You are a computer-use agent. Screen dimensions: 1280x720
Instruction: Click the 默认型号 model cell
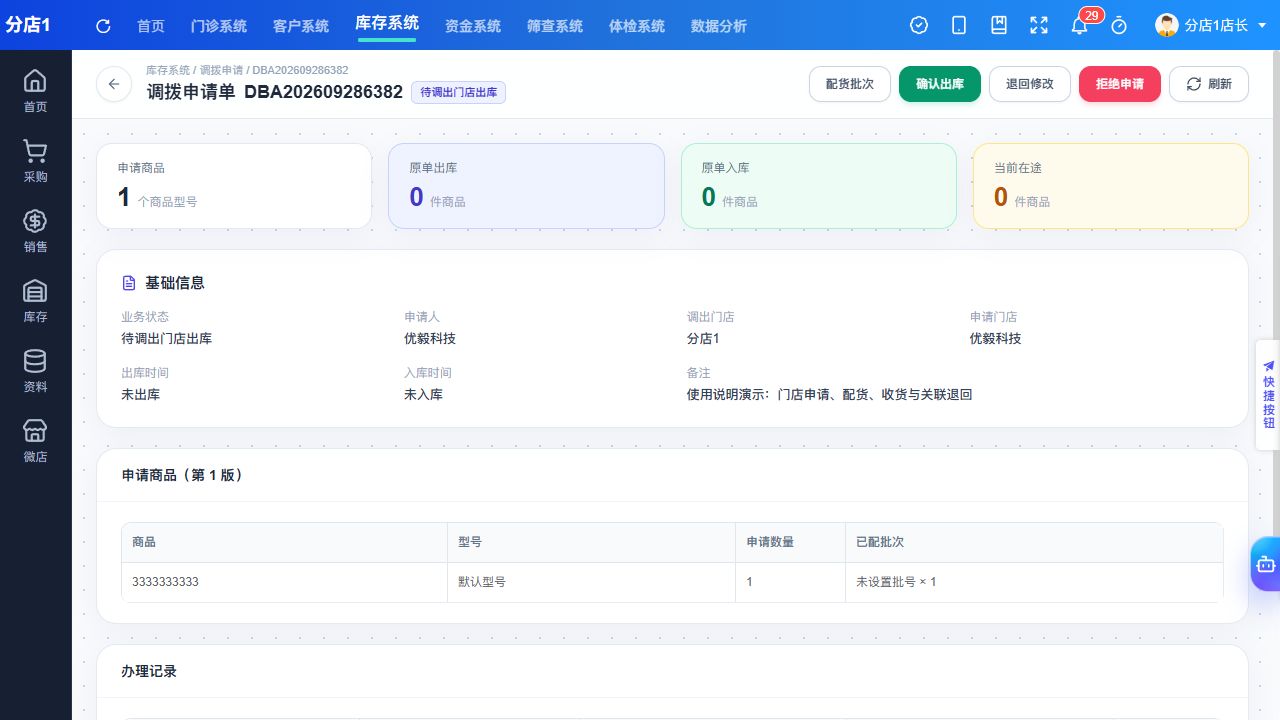pos(591,582)
